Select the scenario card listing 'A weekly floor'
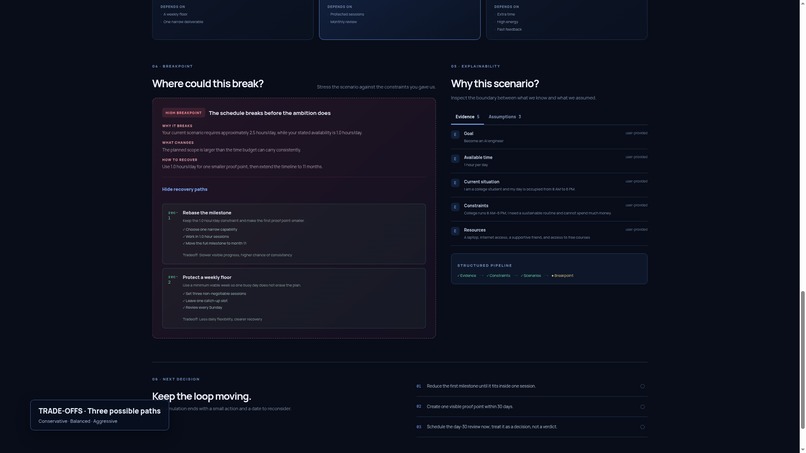806x453 pixels. click(x=232, y=20)
